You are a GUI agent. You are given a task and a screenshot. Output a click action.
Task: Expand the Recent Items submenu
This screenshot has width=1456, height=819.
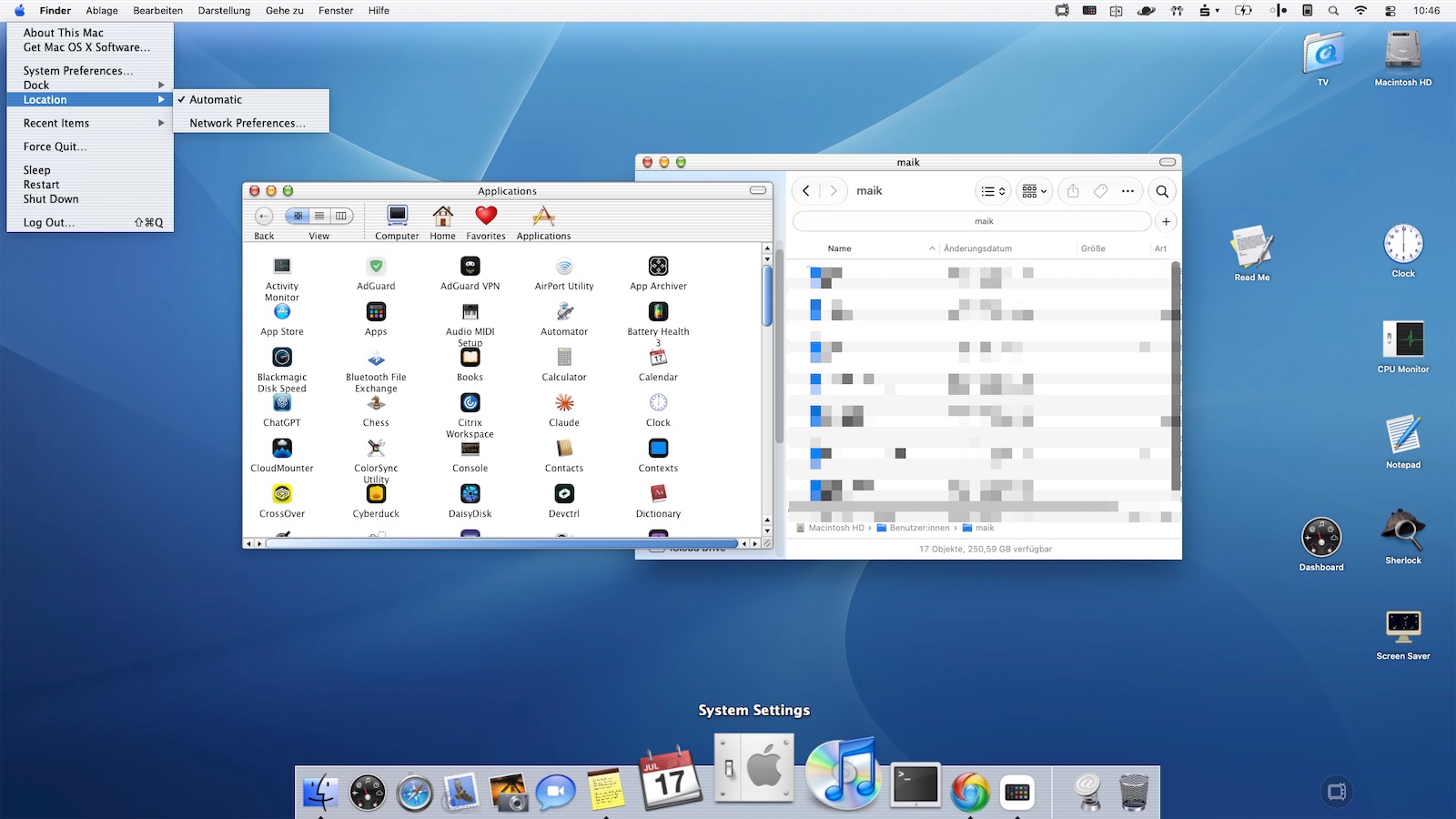[x=90, y=123]
